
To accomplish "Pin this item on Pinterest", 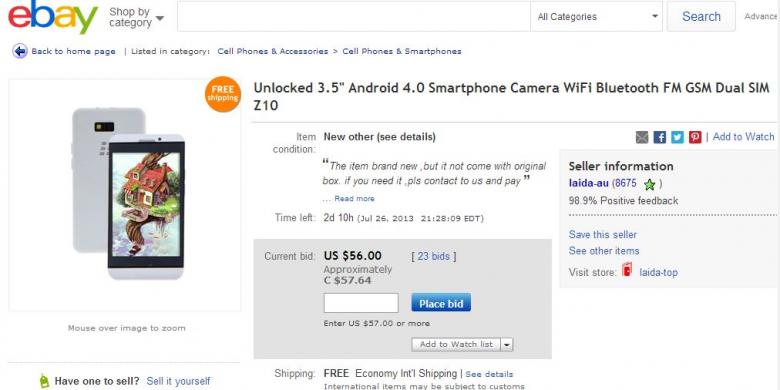I will click(695, 137).
